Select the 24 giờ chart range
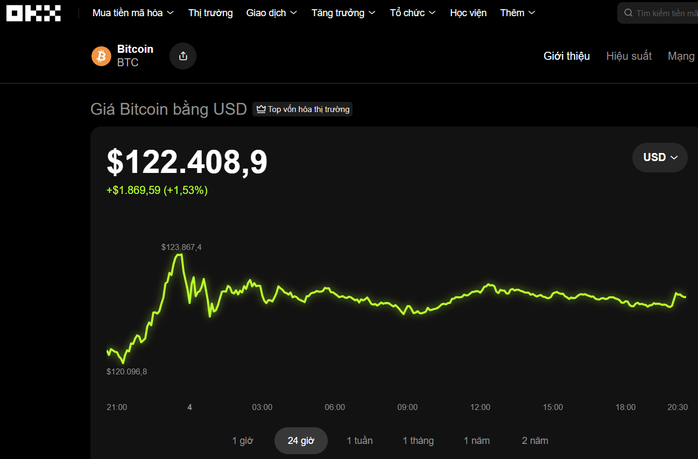This screenshot has height=459, width=698. [x=301, y=440]
